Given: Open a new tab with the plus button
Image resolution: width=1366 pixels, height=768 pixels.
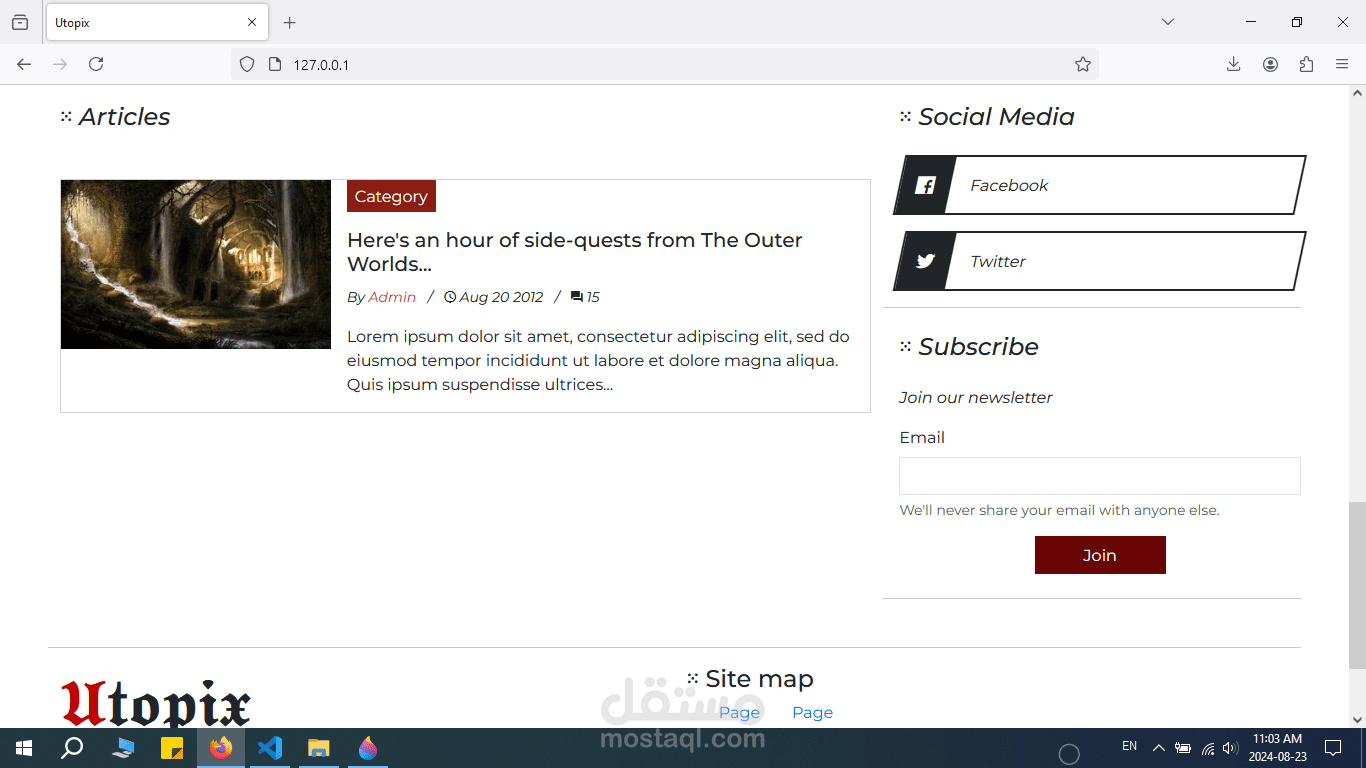Looking at the screenshot, I should [289, 22].
